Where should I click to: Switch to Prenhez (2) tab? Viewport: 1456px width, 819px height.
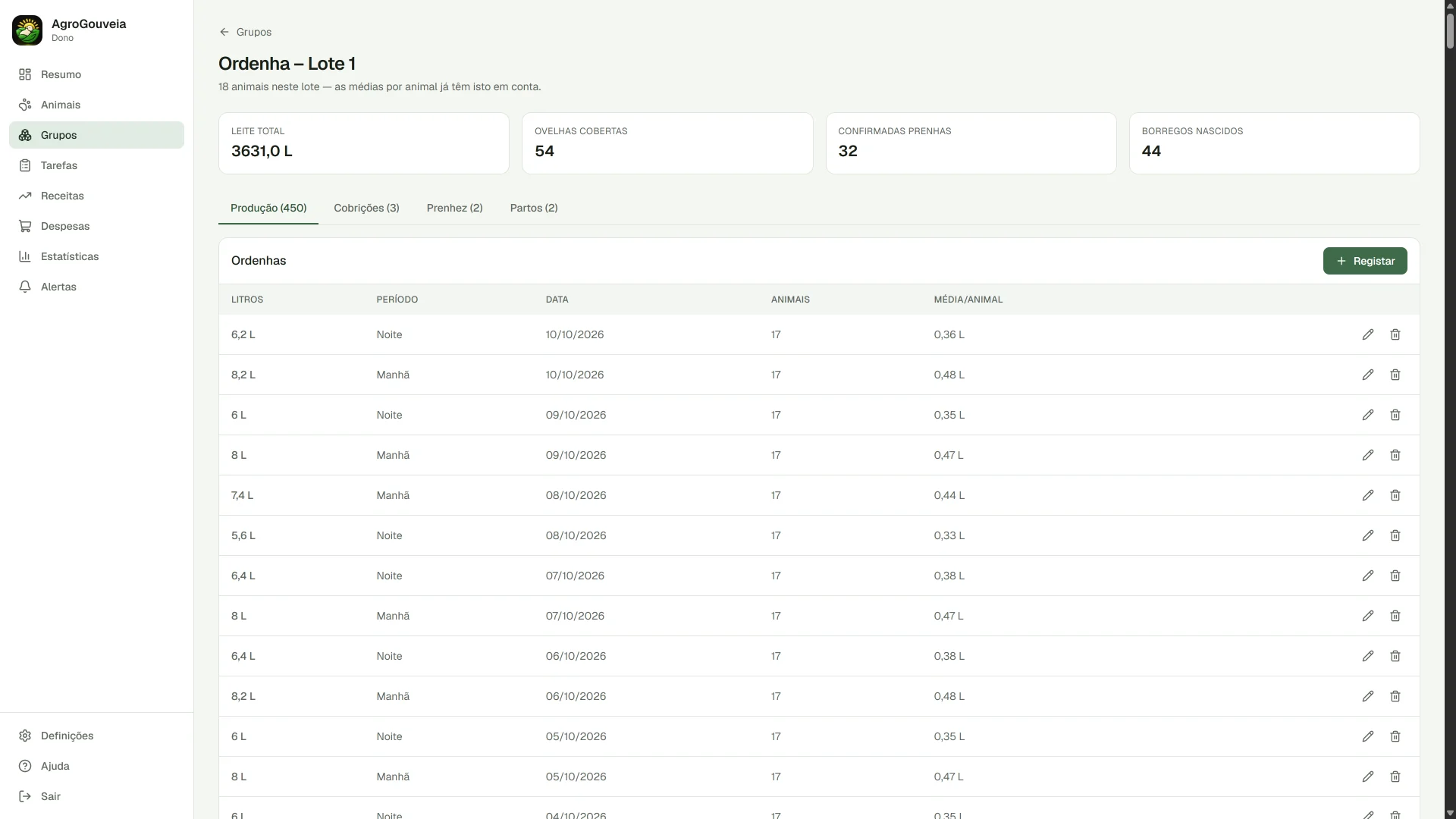pos(454,208)
